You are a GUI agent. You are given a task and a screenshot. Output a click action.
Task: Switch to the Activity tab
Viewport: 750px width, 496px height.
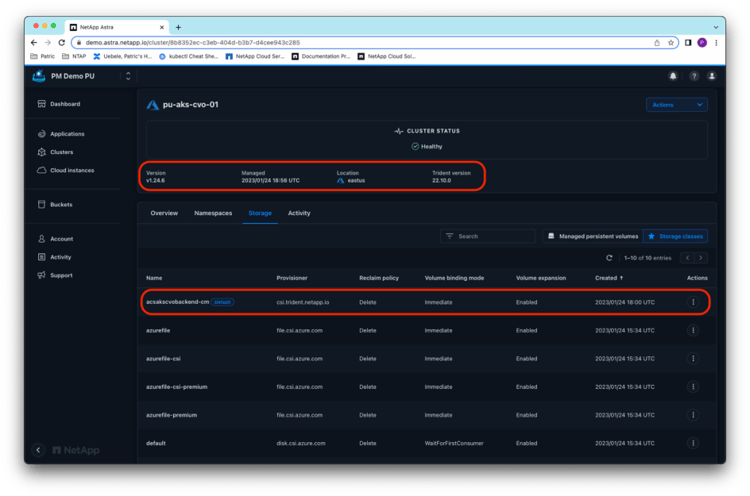coord(298,213)
